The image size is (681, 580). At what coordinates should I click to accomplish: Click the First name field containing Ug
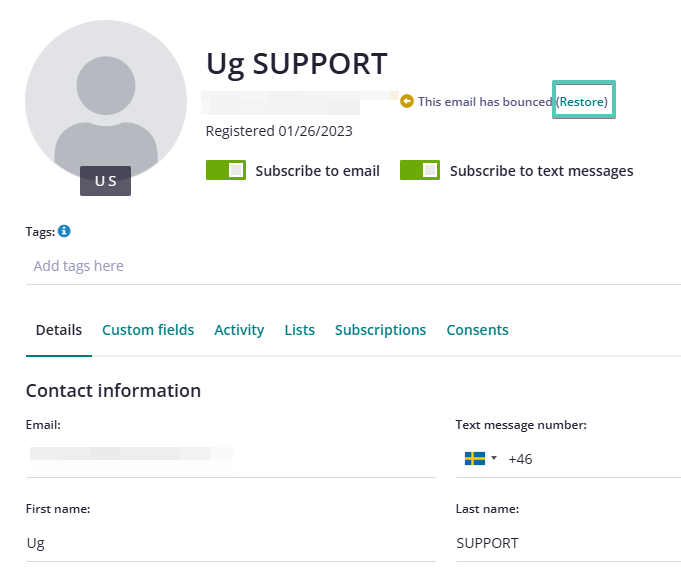pyautogui.click(x=231, y=543)
